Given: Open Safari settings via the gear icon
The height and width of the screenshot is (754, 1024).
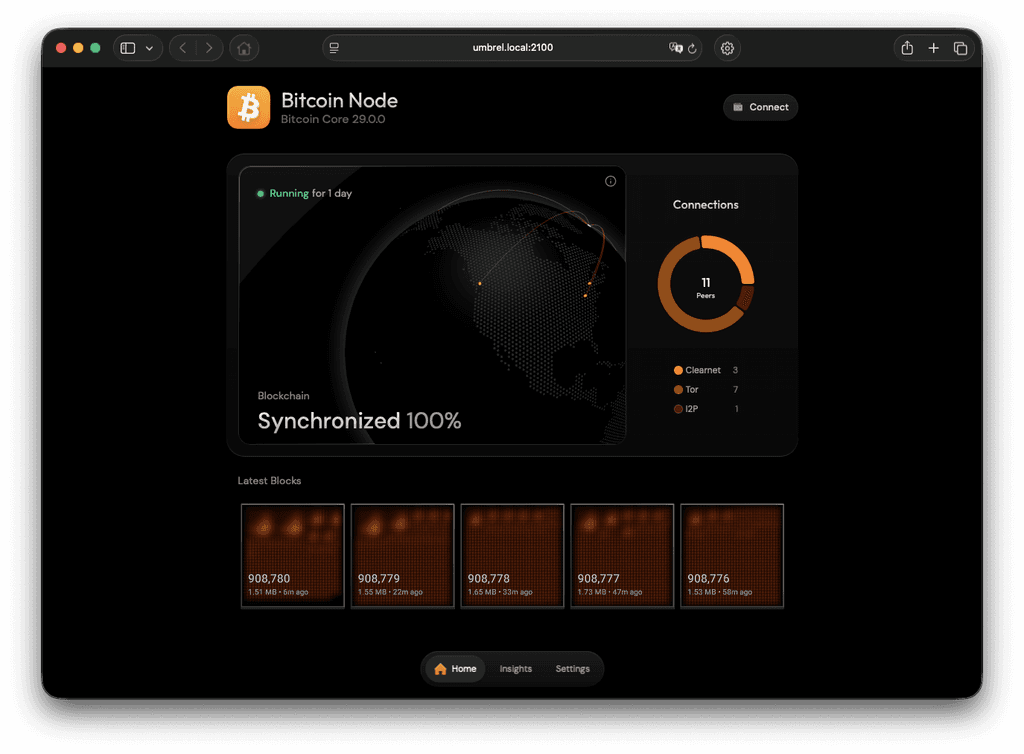Looking at the screenshot, I should [727, 47].
